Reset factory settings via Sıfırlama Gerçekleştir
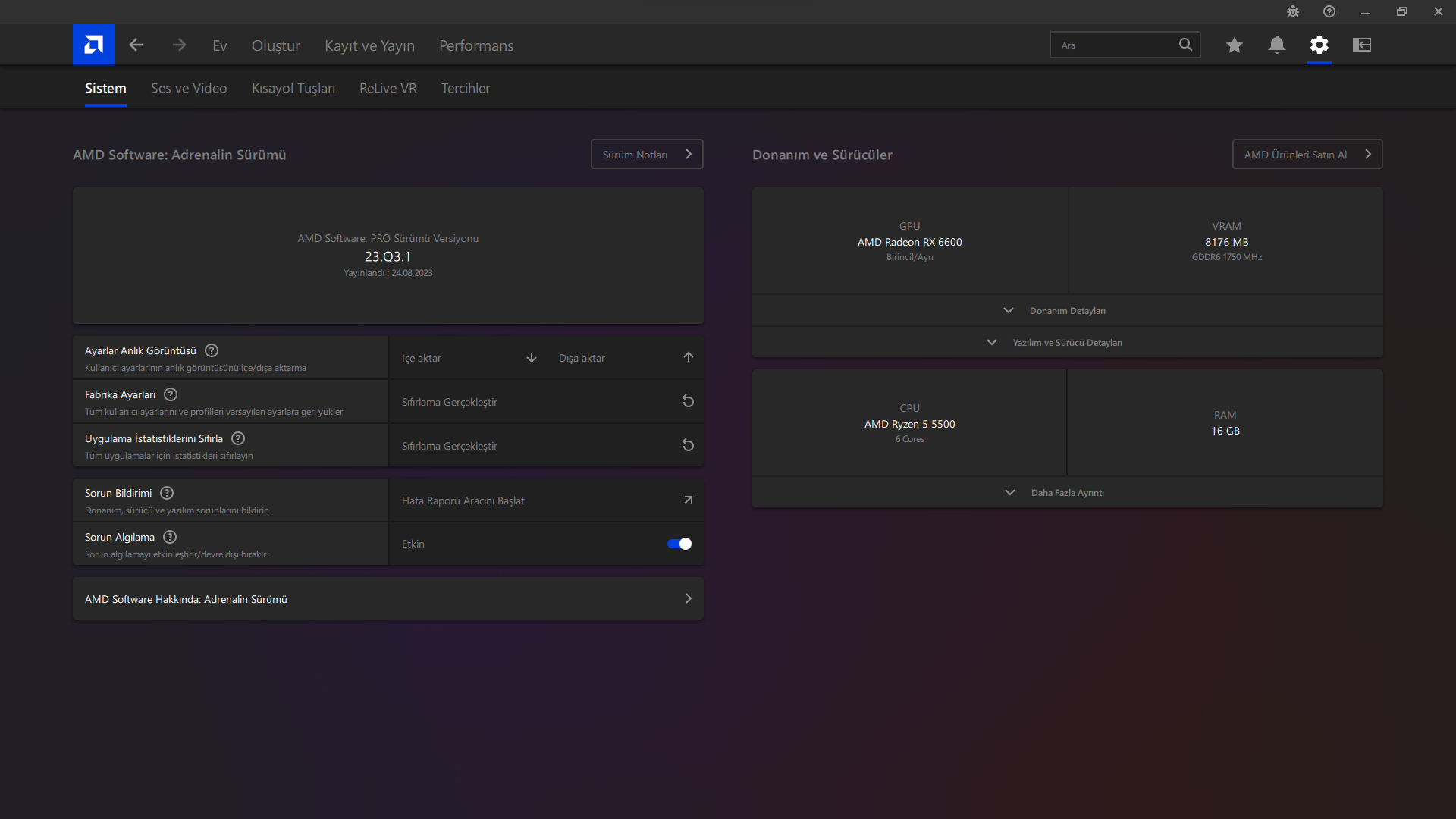This screenshot has width=1456, height=819. (x=545, y=402)
